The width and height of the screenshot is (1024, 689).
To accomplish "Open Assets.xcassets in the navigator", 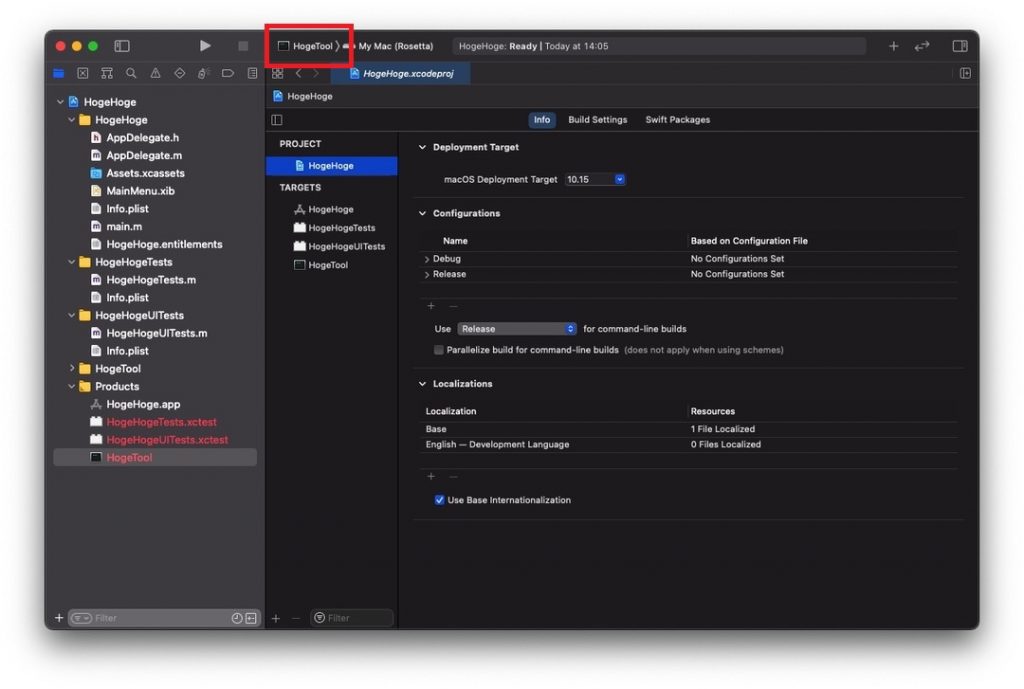I will click(x=145, y=173).
